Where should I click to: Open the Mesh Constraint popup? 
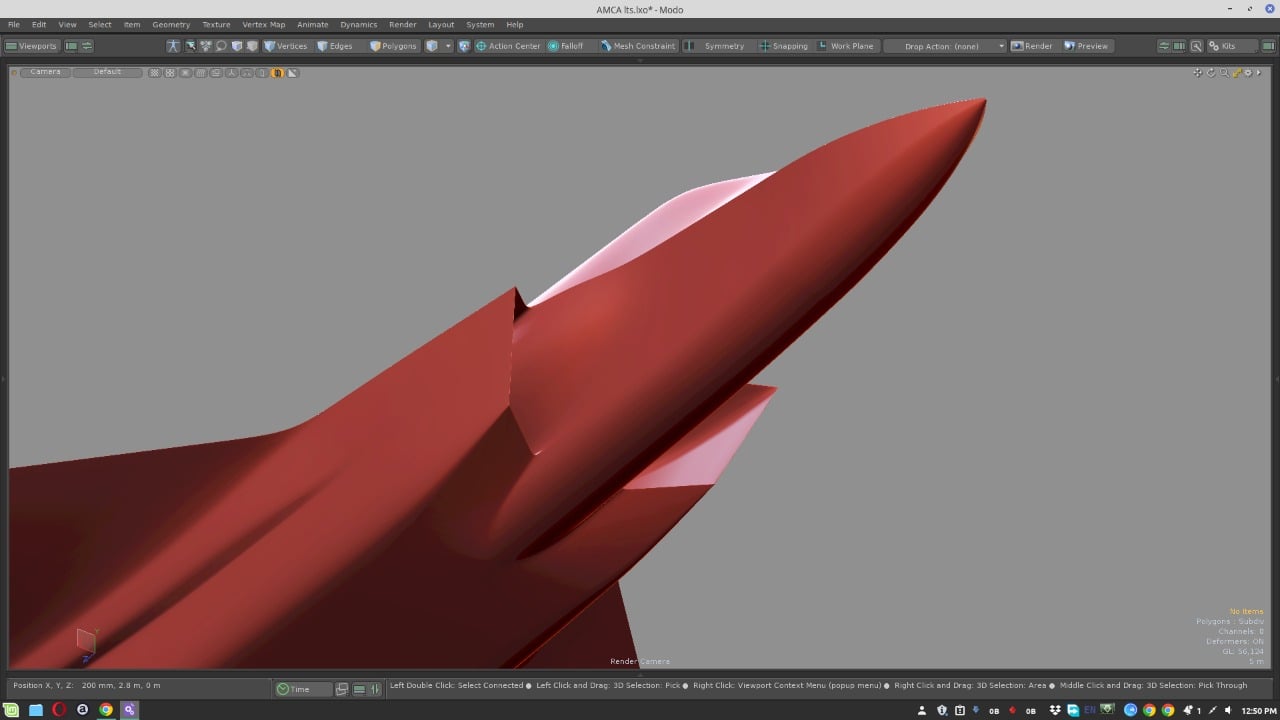pos(638,46)
